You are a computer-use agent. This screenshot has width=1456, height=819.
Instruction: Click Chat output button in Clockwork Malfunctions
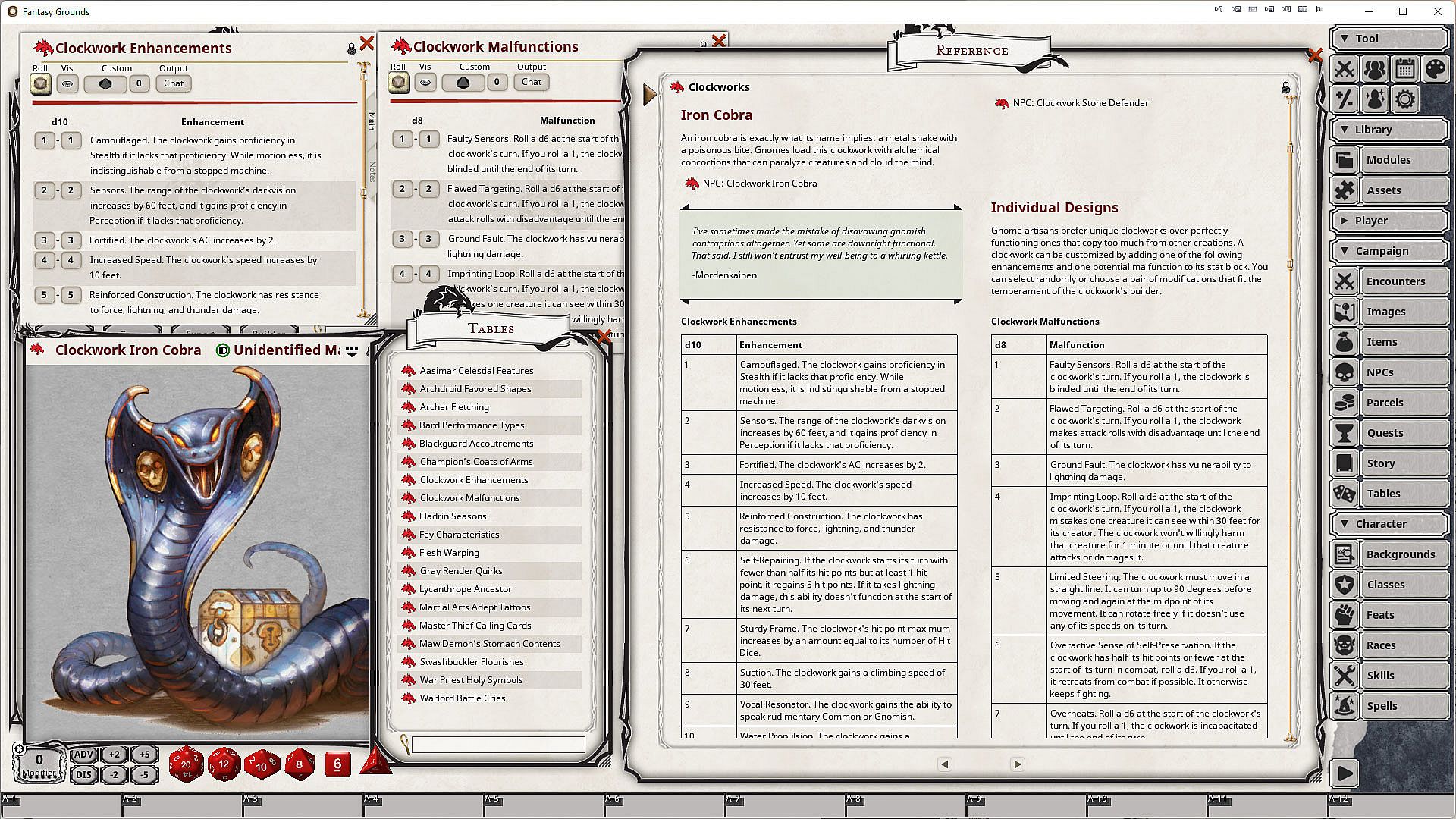tap(532, 82)
